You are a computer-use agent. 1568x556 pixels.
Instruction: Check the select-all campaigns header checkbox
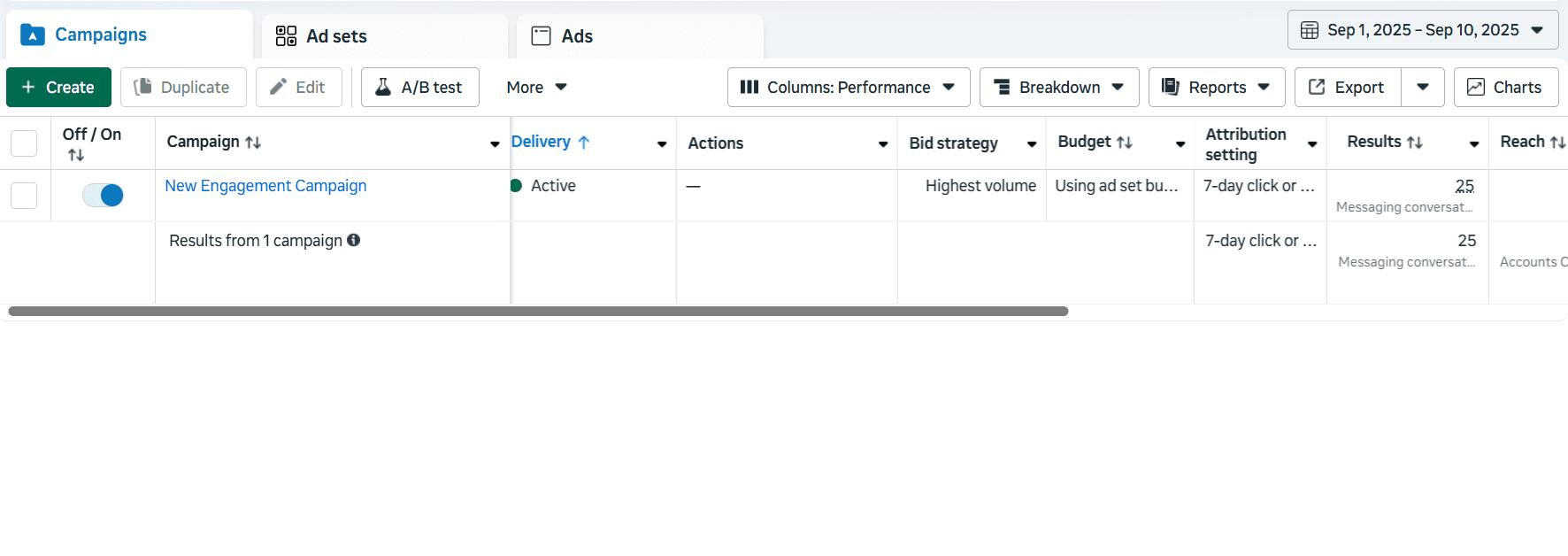click(x=24, y=143)
